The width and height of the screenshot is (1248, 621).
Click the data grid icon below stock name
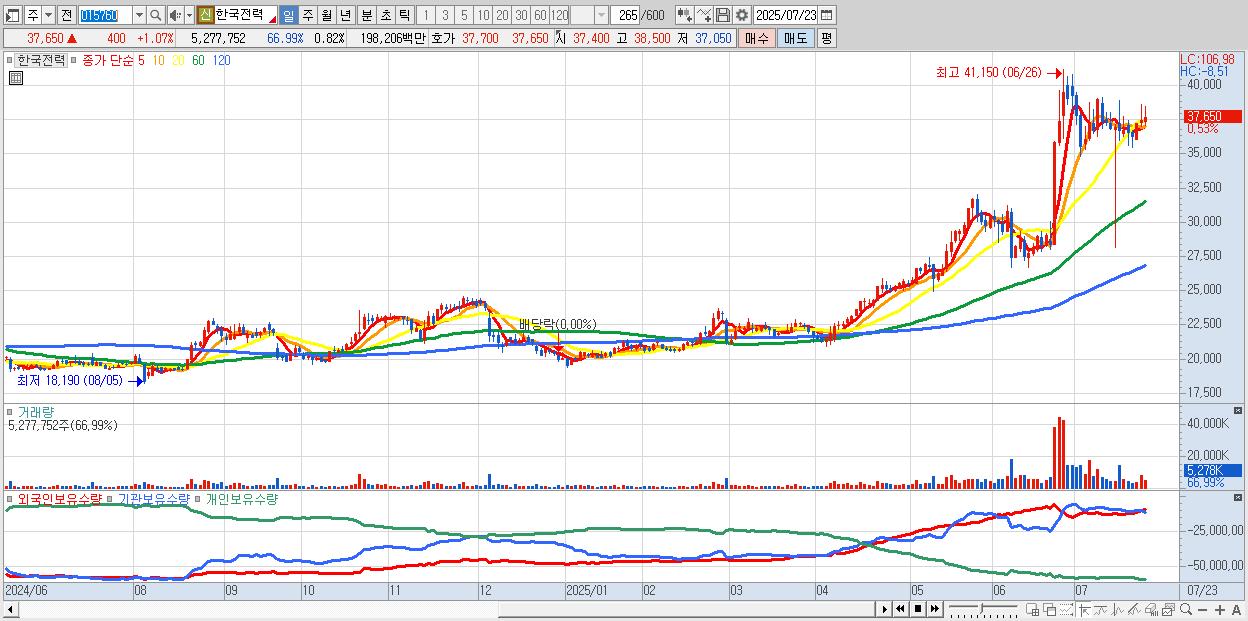16,76
